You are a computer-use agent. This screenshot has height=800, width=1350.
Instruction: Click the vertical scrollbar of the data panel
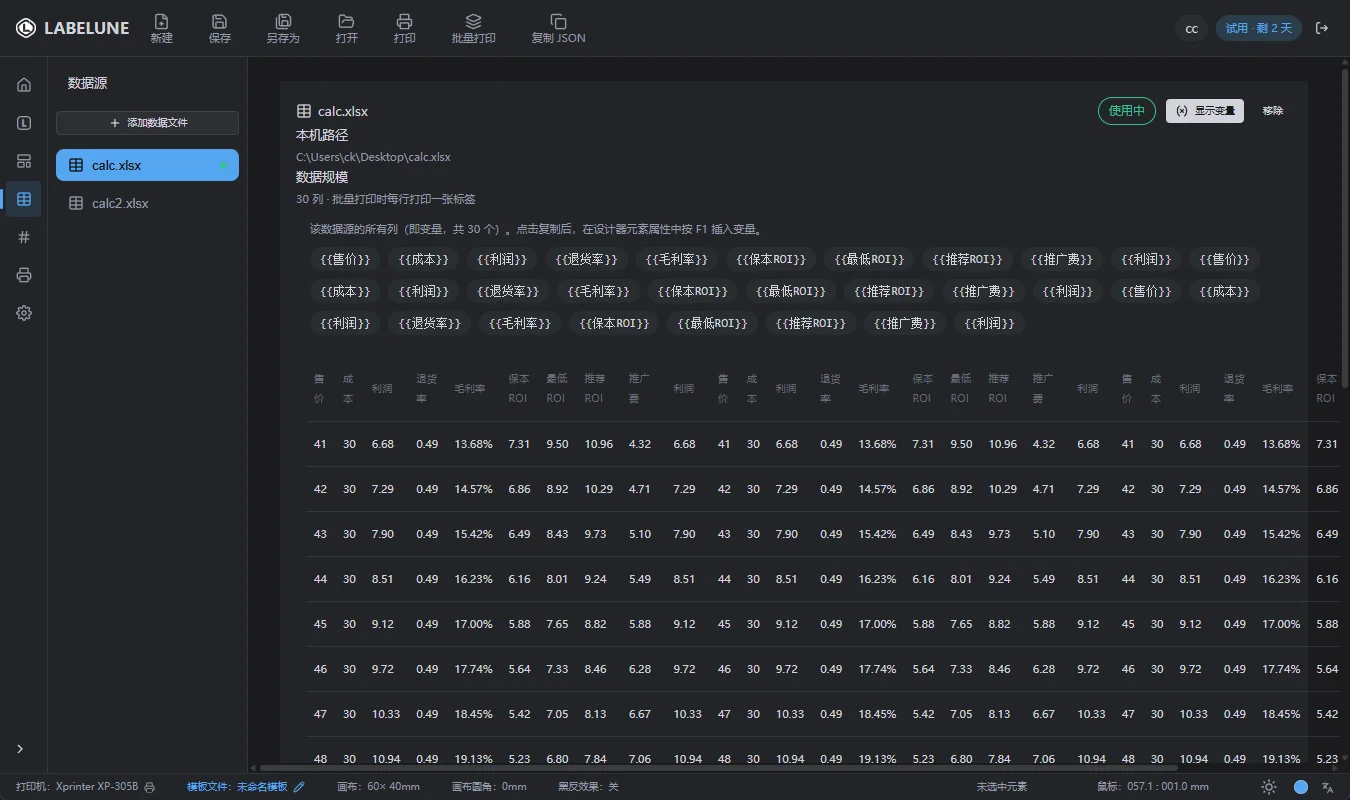(x=1345, y=228)
